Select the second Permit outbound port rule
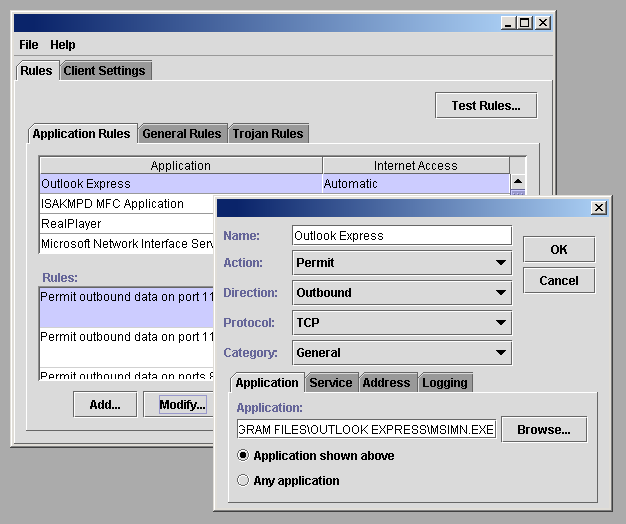 (127, 347)
